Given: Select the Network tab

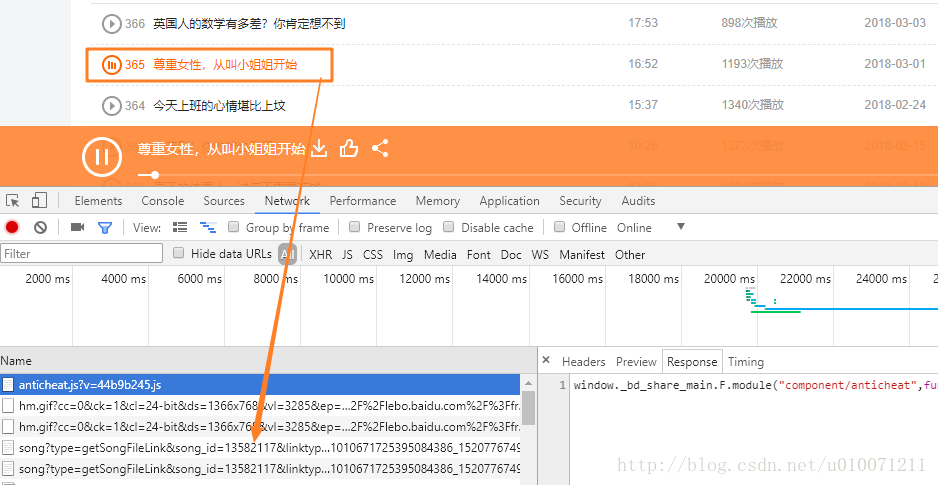Looking at the screenshot, I should point(287,201).
